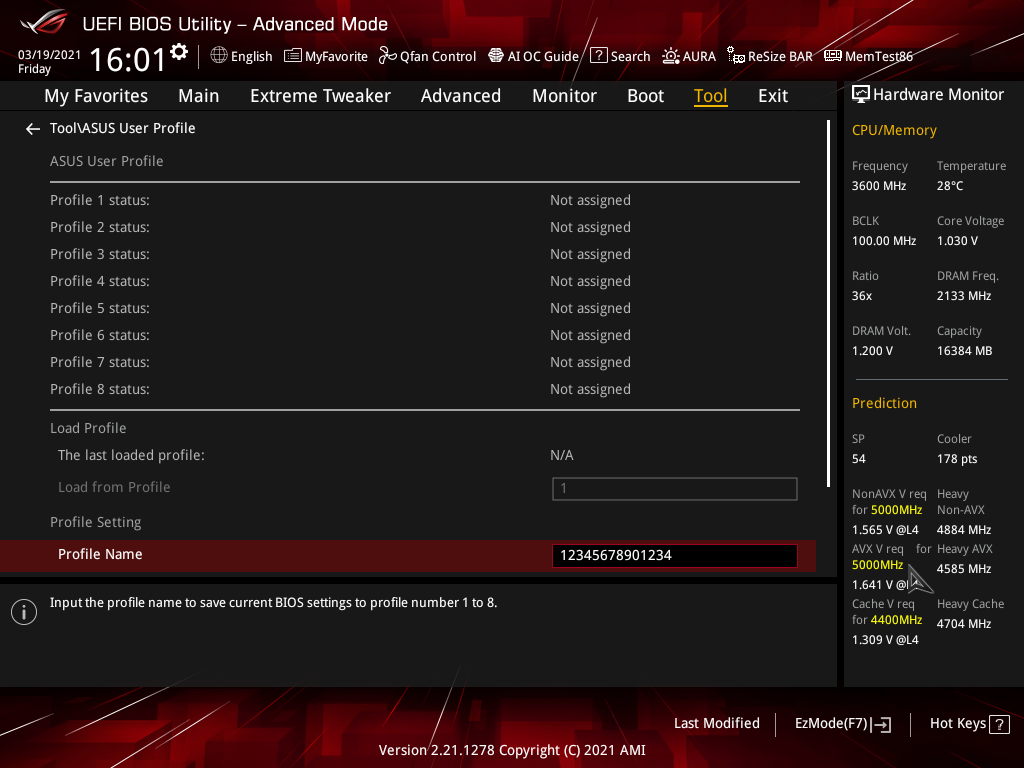
Task: Switch to the Advanced tab
Action: [x=461, y=96]
